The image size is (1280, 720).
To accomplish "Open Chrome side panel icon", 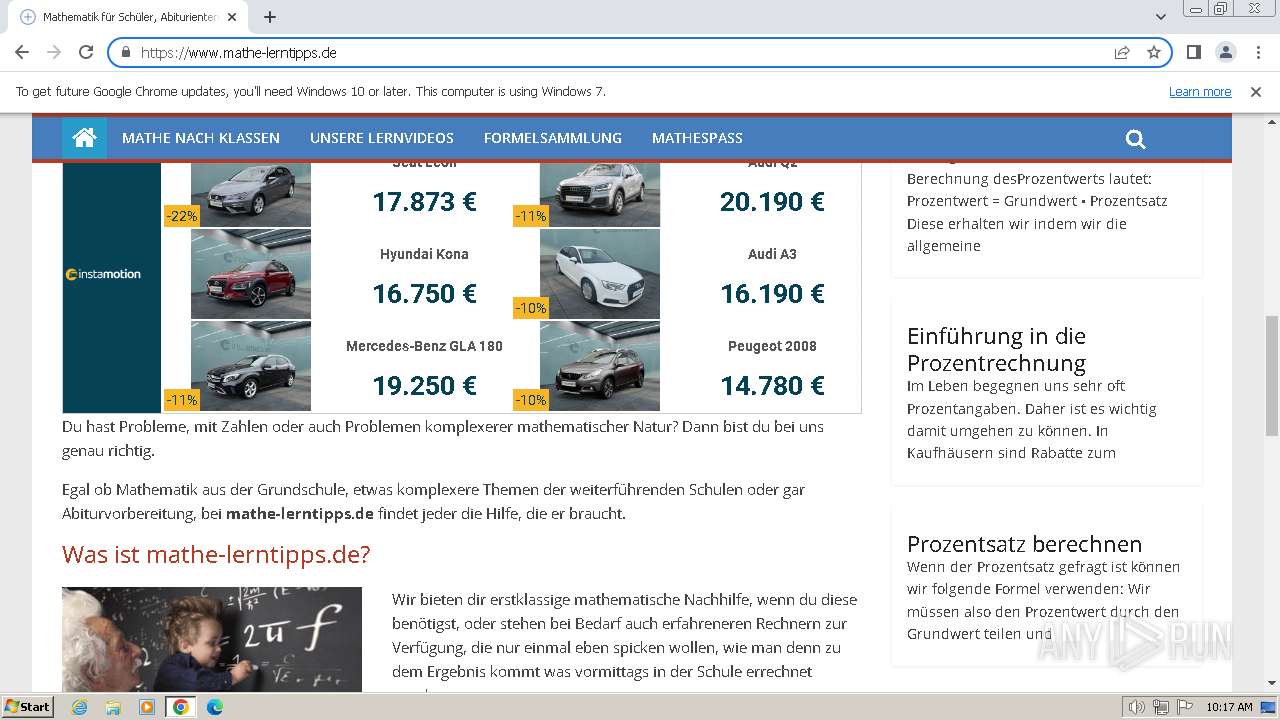I will click(x=1193, y=52).
